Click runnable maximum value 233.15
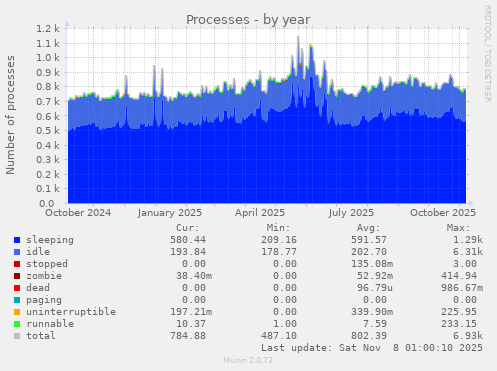The image size is (497, 371). click(x=459, y=324)
